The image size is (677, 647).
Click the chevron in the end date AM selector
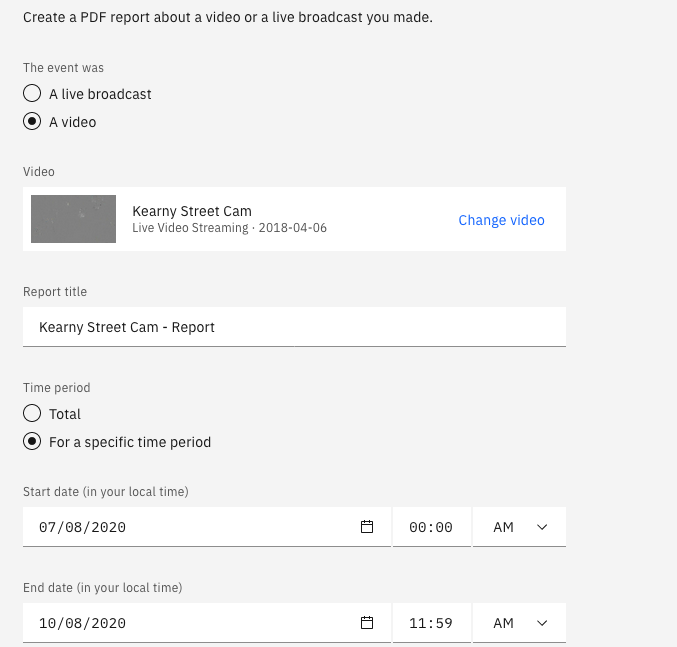(542, 623)
